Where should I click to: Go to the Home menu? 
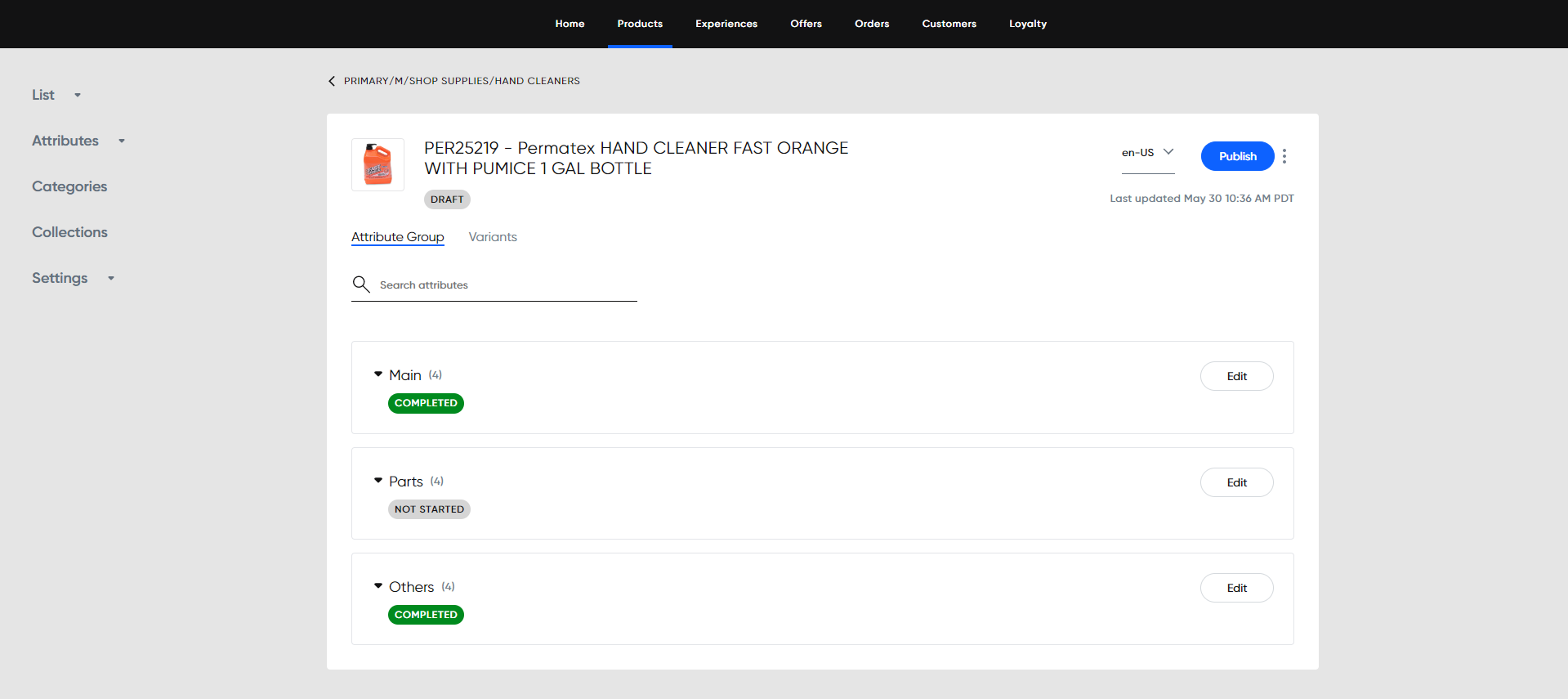pos(570,24)
